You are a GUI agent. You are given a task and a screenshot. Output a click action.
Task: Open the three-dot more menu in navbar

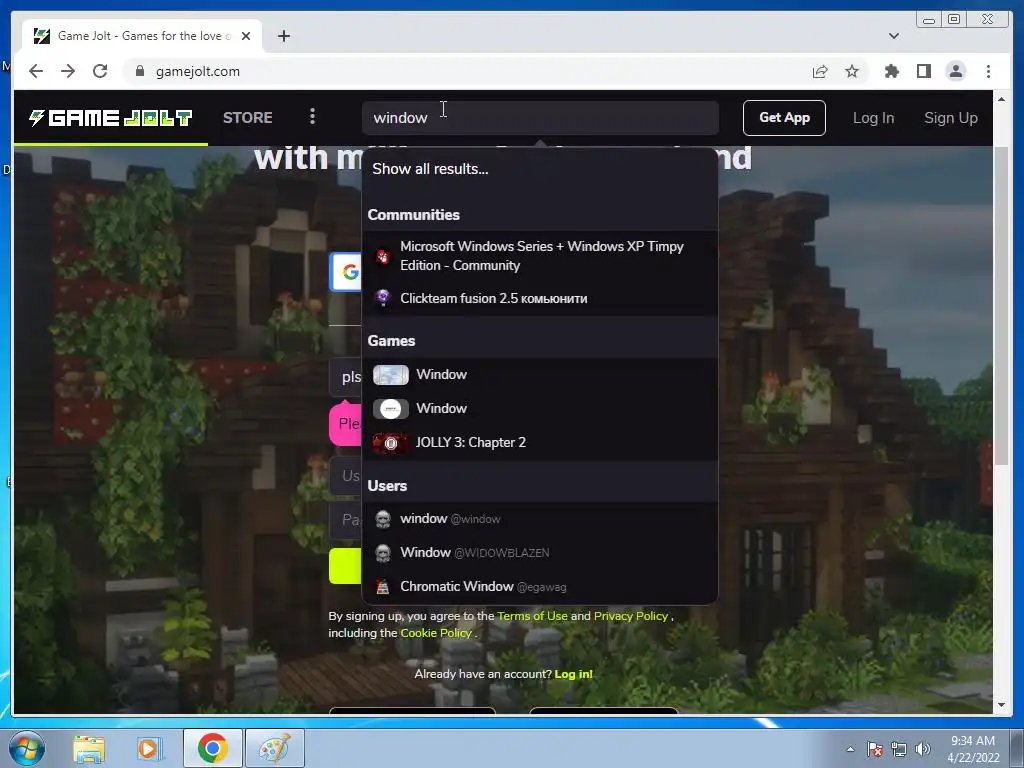[312, 117]
